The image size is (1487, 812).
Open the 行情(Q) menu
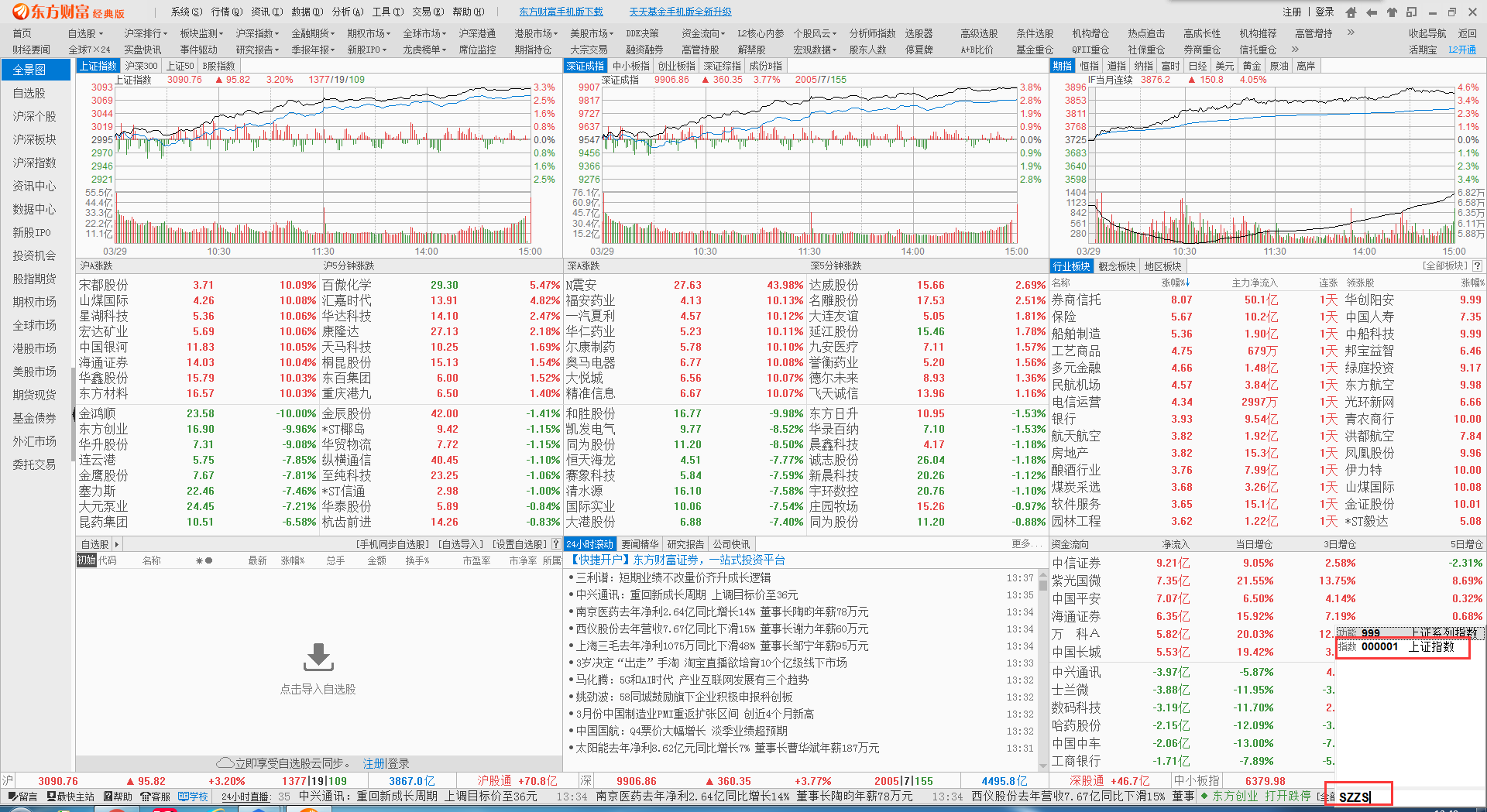[227, 12]
